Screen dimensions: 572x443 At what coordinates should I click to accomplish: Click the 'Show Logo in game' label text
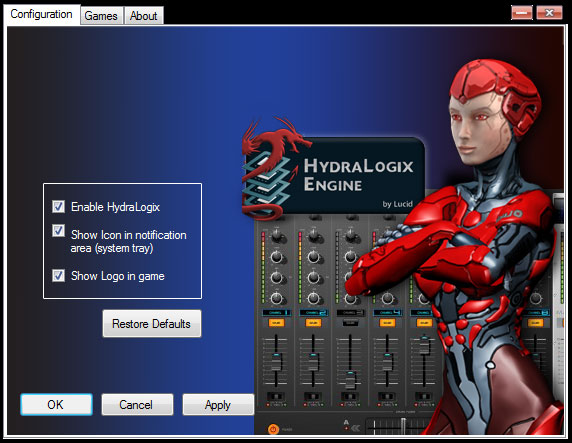(x=117, y=276)
